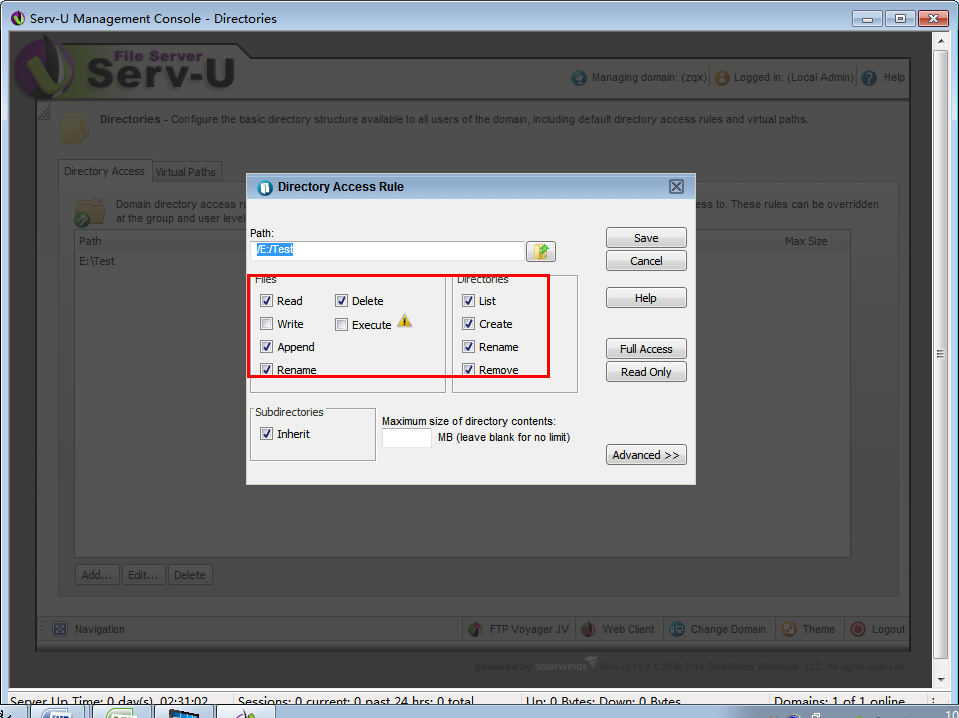The image size is (959, 718).
Task: Click the Help question mark icon
Action: coord(868,78)
